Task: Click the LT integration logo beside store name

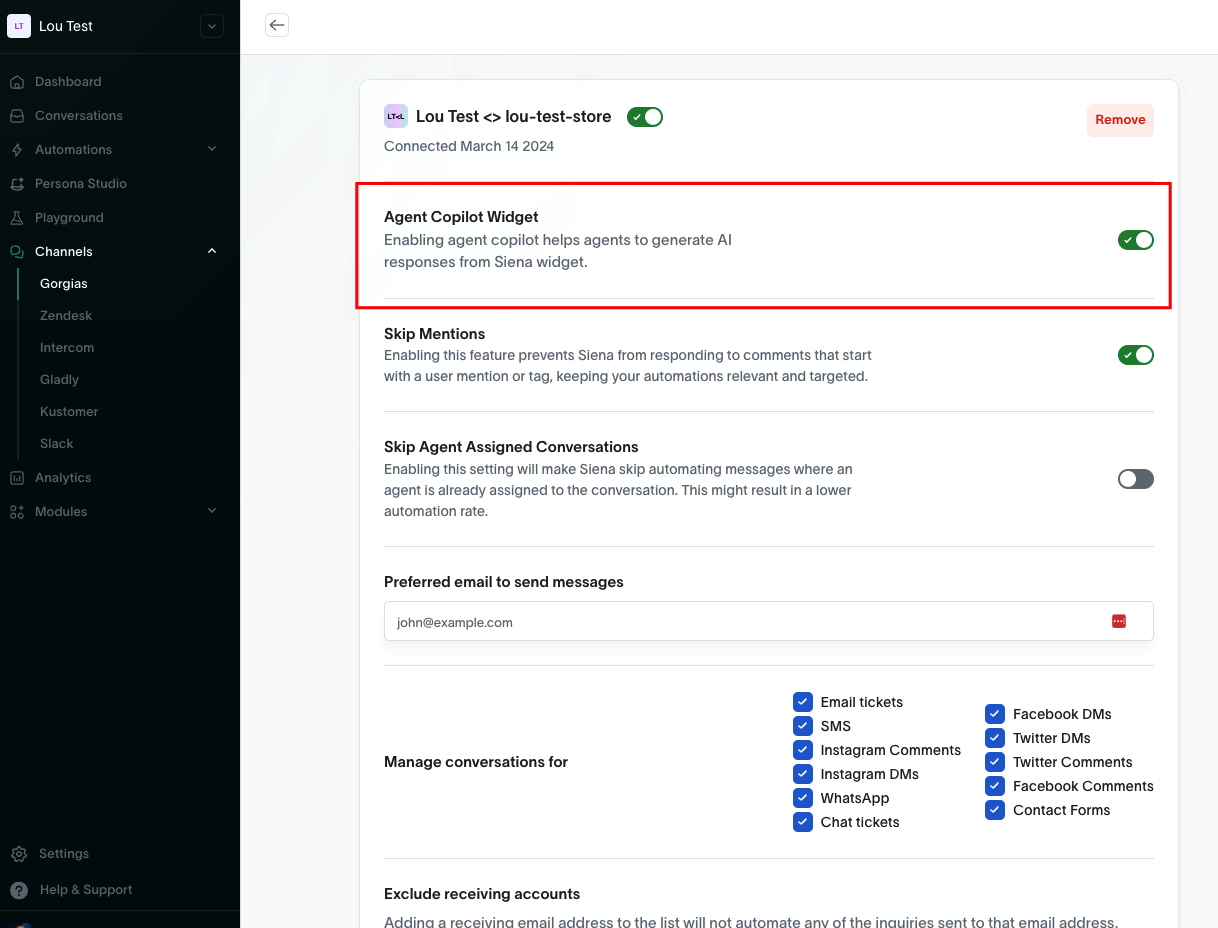Action: tap(396, 116)
